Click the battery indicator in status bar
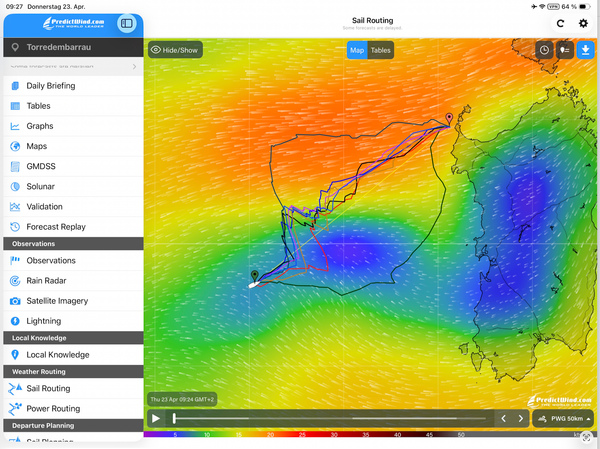The image size is (600, 449). pos(585,7)
